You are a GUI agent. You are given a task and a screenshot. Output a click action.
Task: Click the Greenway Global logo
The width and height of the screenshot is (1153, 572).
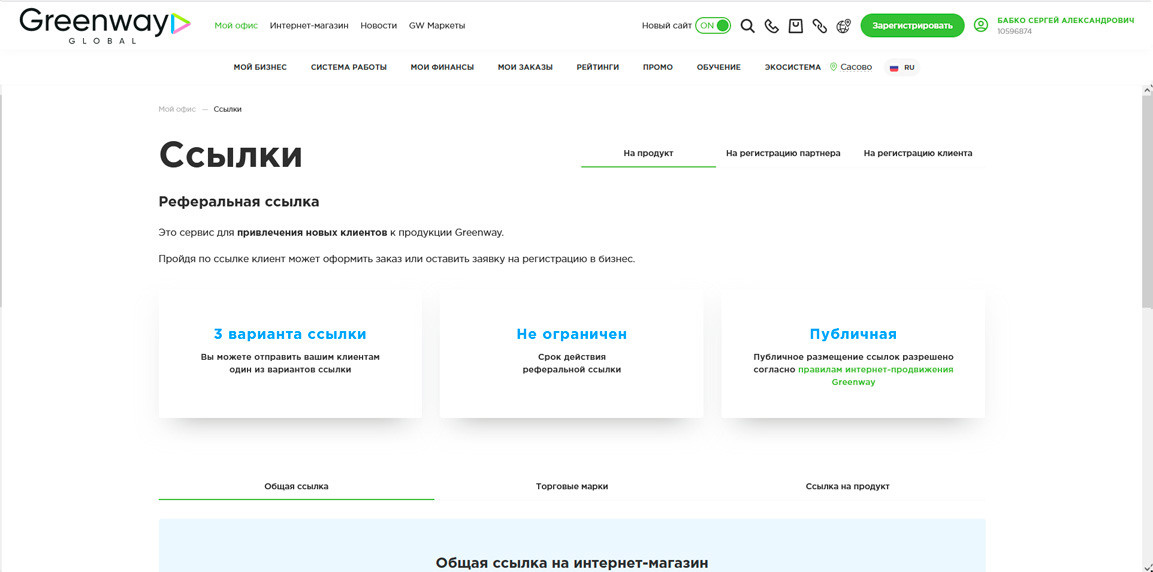[105, 26]
